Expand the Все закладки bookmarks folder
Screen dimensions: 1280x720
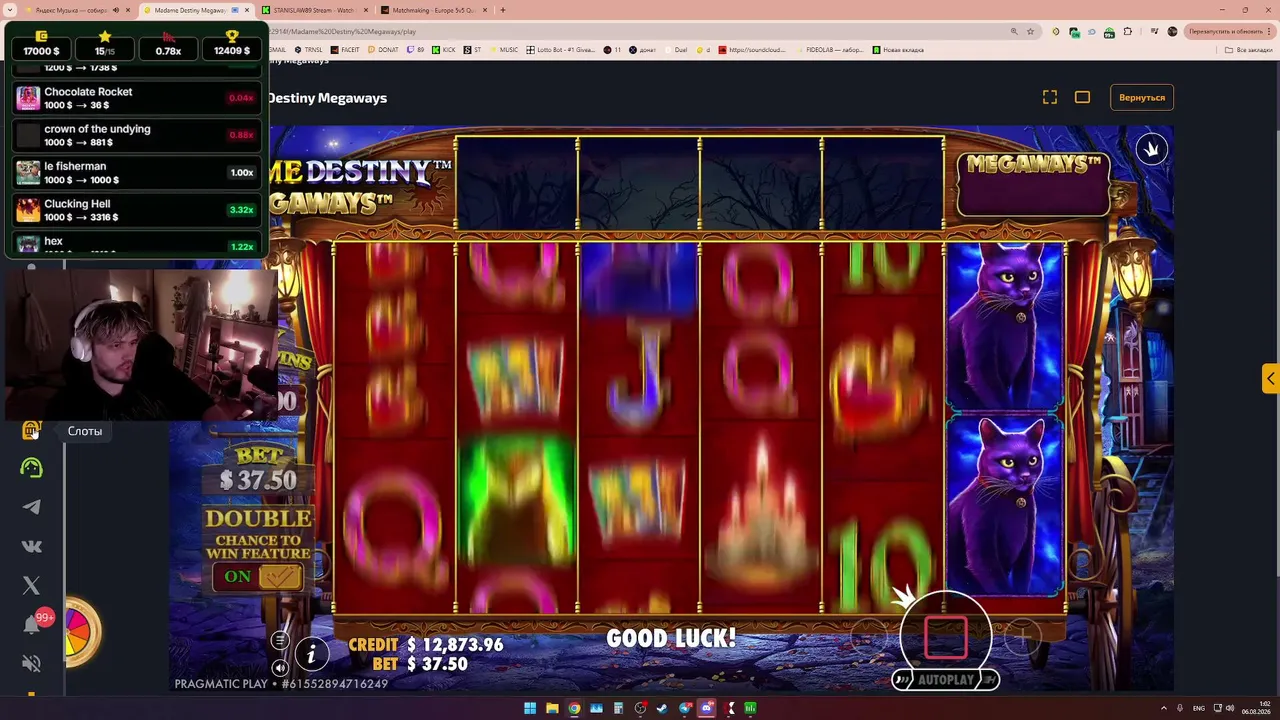pyautogui.click(x=1250, y=50)
